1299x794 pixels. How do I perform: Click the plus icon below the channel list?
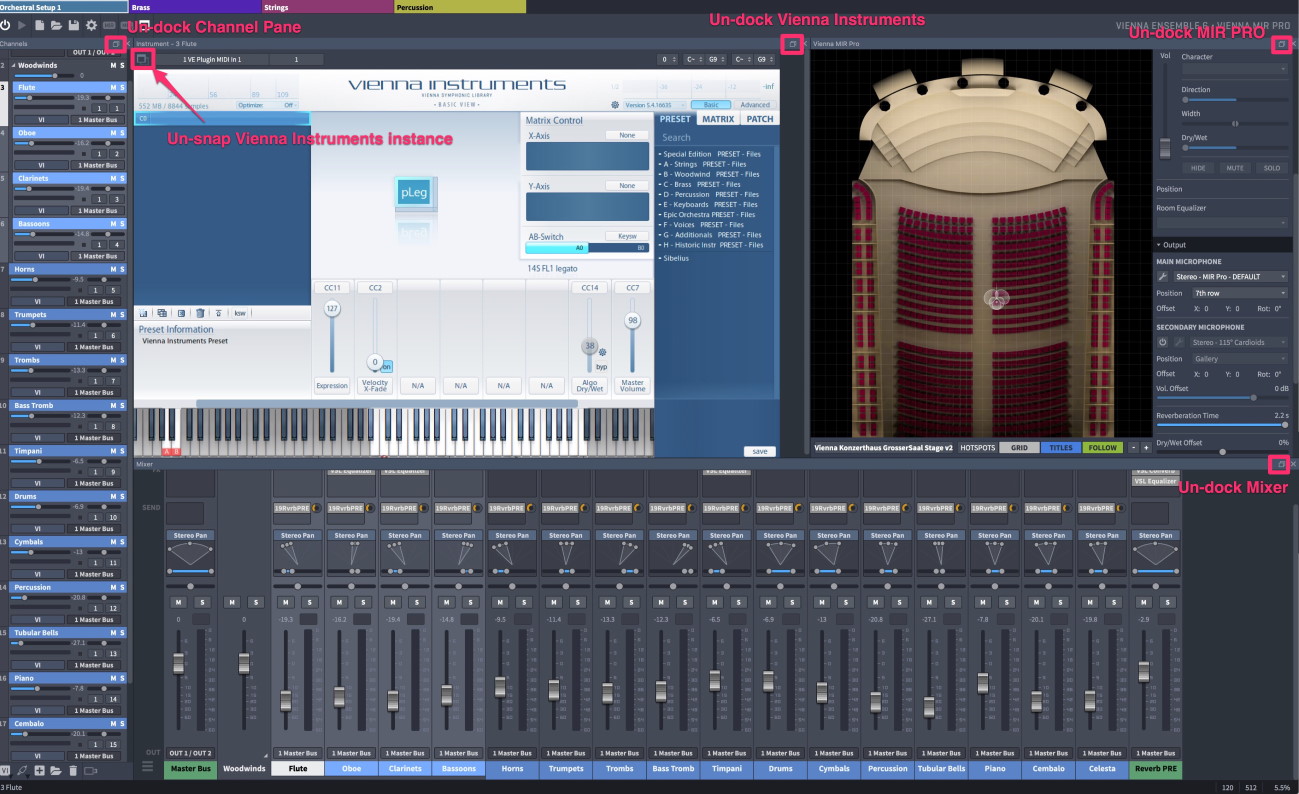pyautogui.click(x=40, y=771)
